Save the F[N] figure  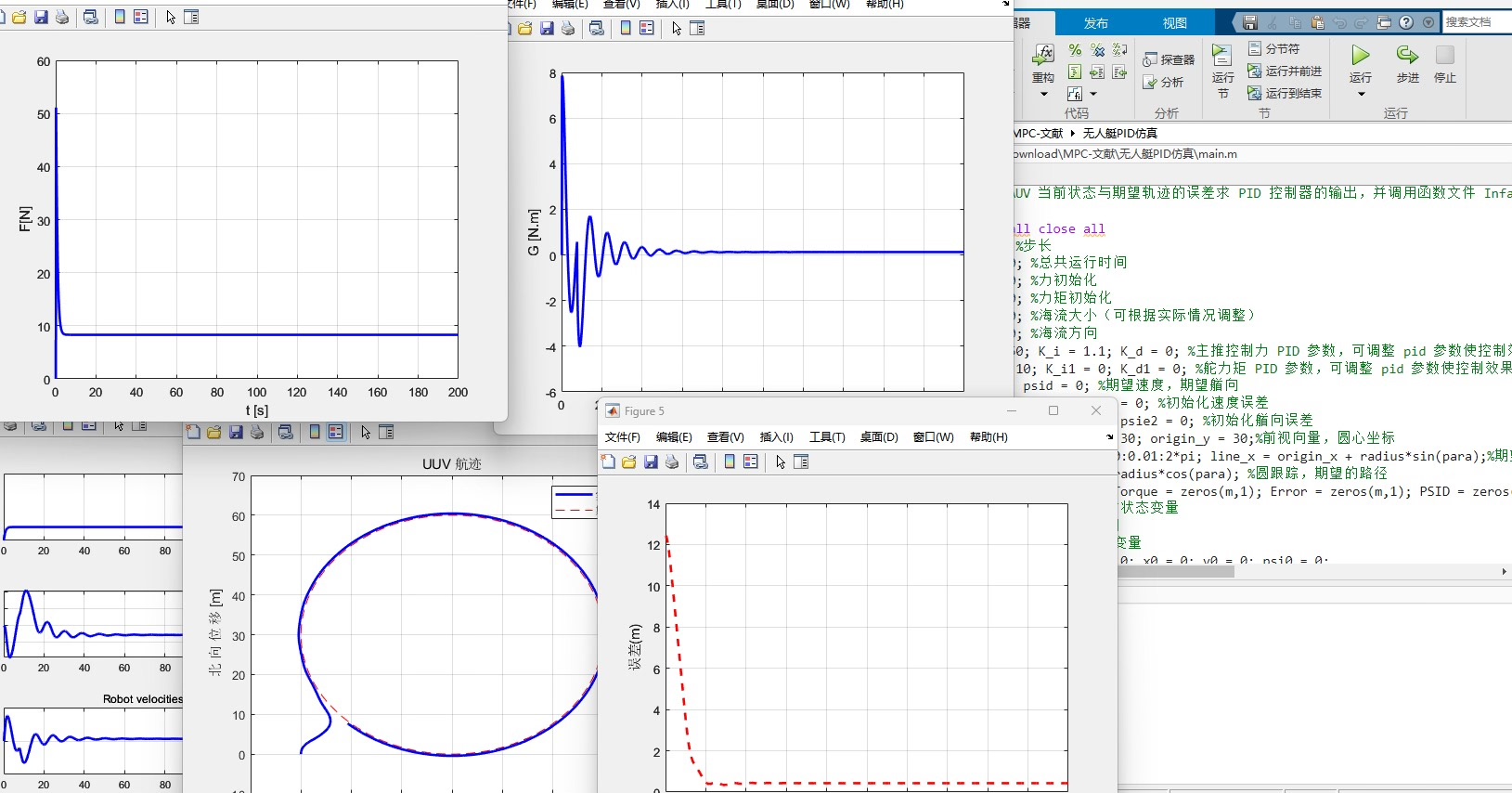41,17
